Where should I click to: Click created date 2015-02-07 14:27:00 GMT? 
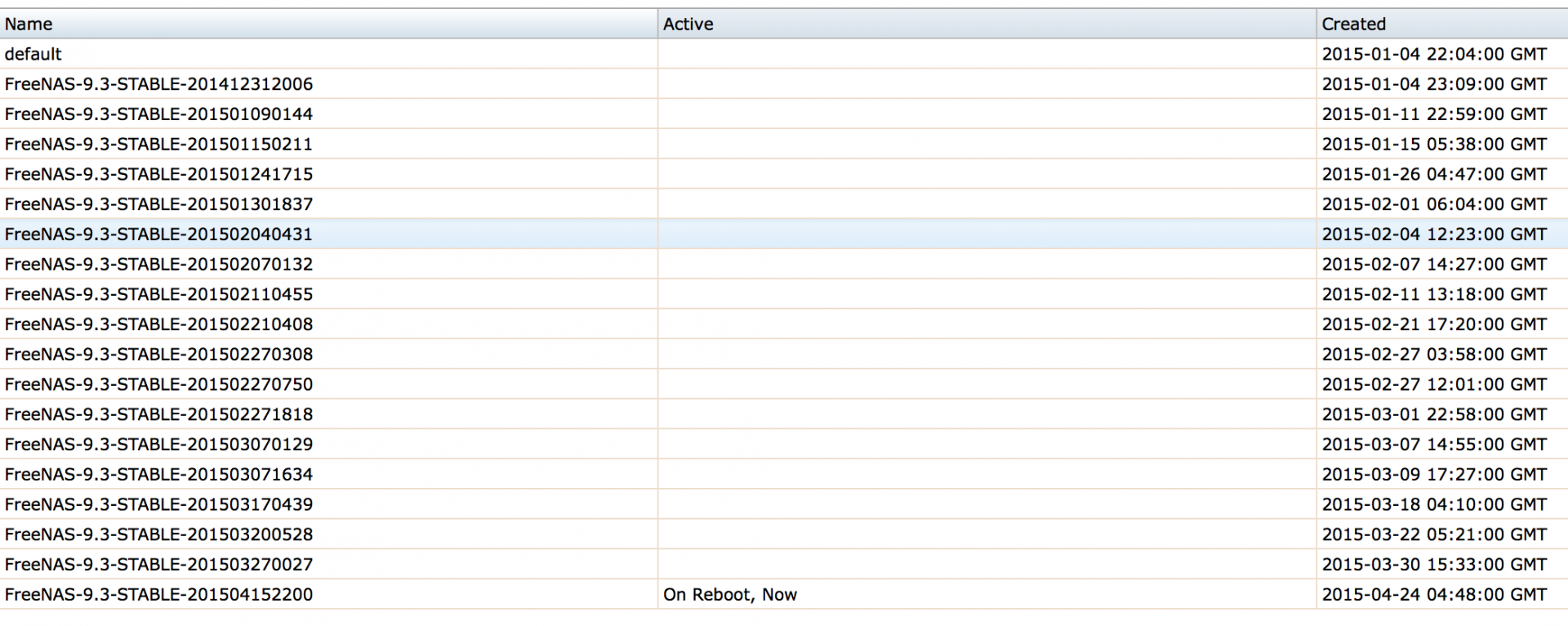1434,264
